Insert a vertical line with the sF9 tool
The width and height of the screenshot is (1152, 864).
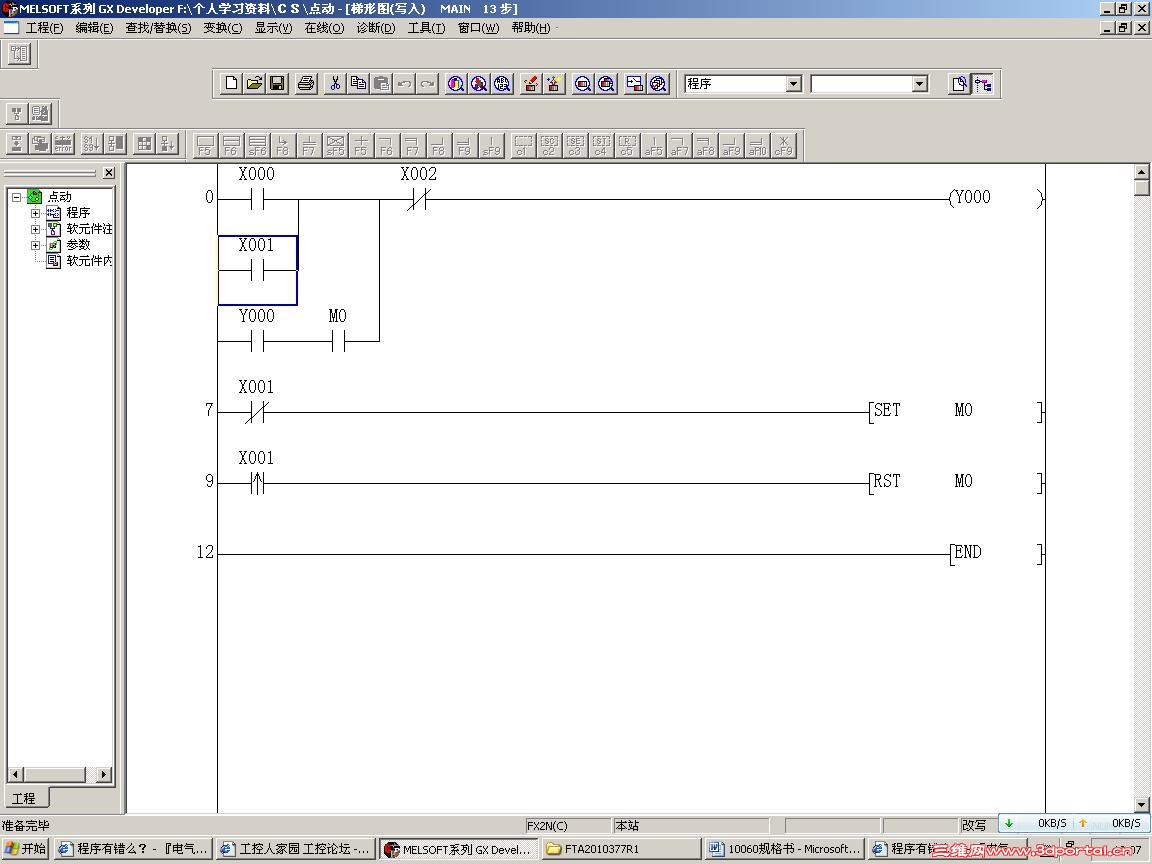[x=491, y=144]
